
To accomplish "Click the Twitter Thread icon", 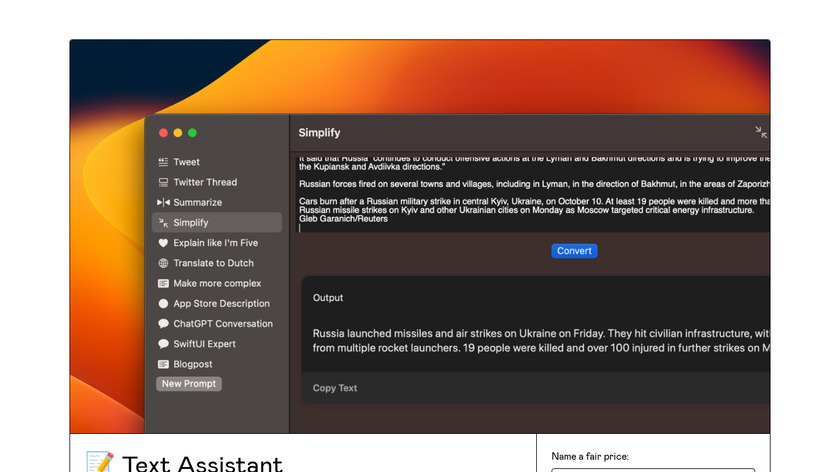I will pos(163,182).
